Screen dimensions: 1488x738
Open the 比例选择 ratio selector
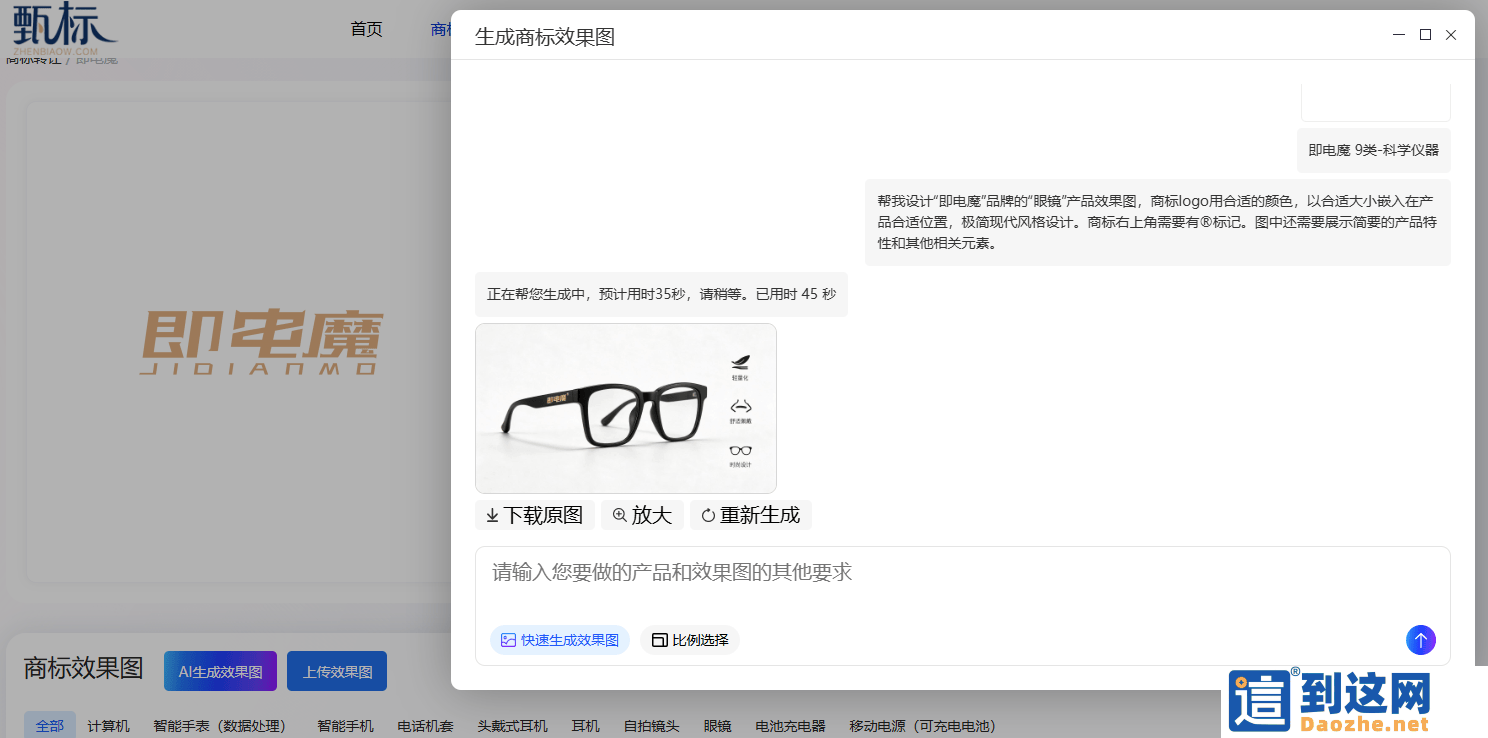pos(690,640)
